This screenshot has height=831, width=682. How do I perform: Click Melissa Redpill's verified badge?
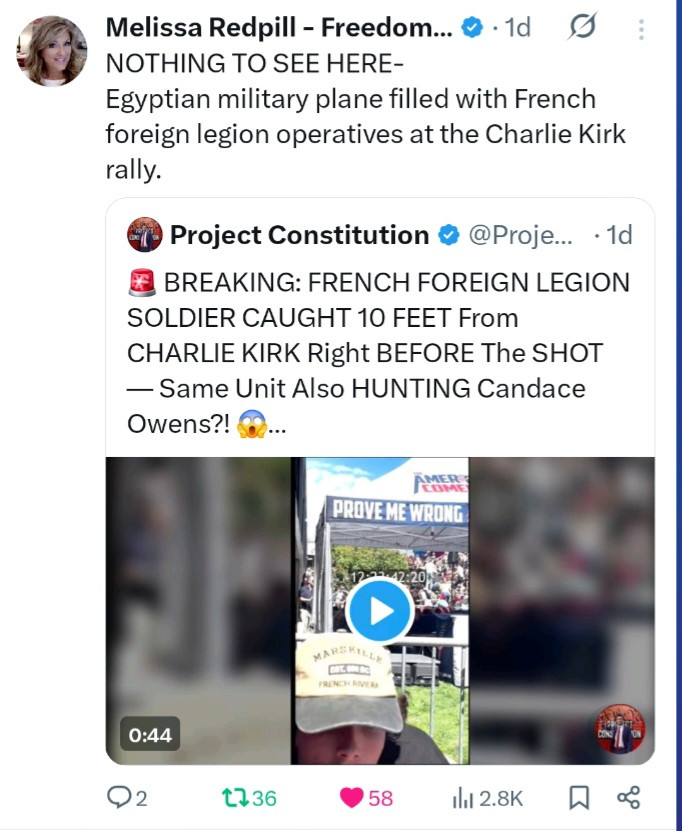[472, 29]
